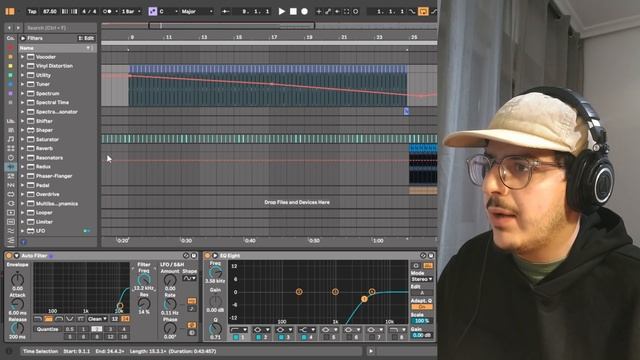Click the browser search field

tap(60, 28)
